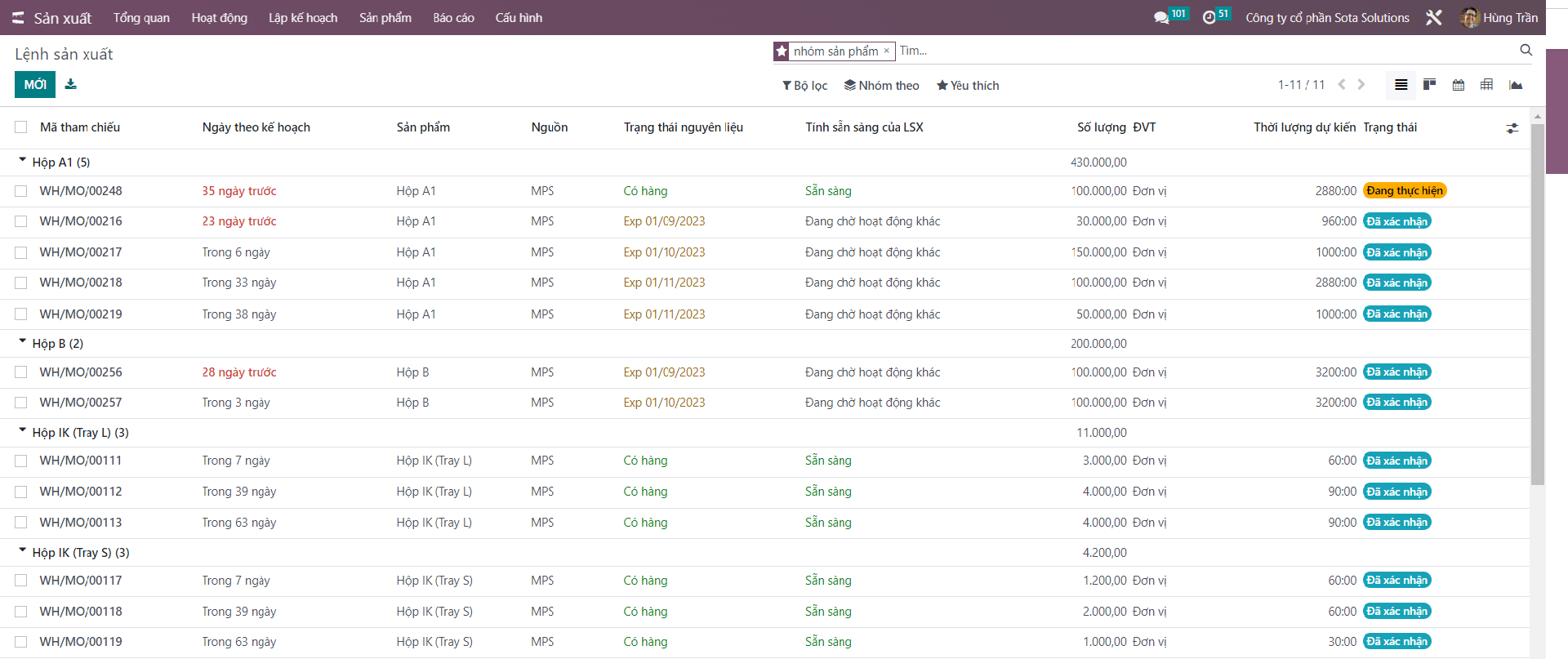The image size is (1568, 659).
Task: Open the graph view
Action: pos(1516,85)
